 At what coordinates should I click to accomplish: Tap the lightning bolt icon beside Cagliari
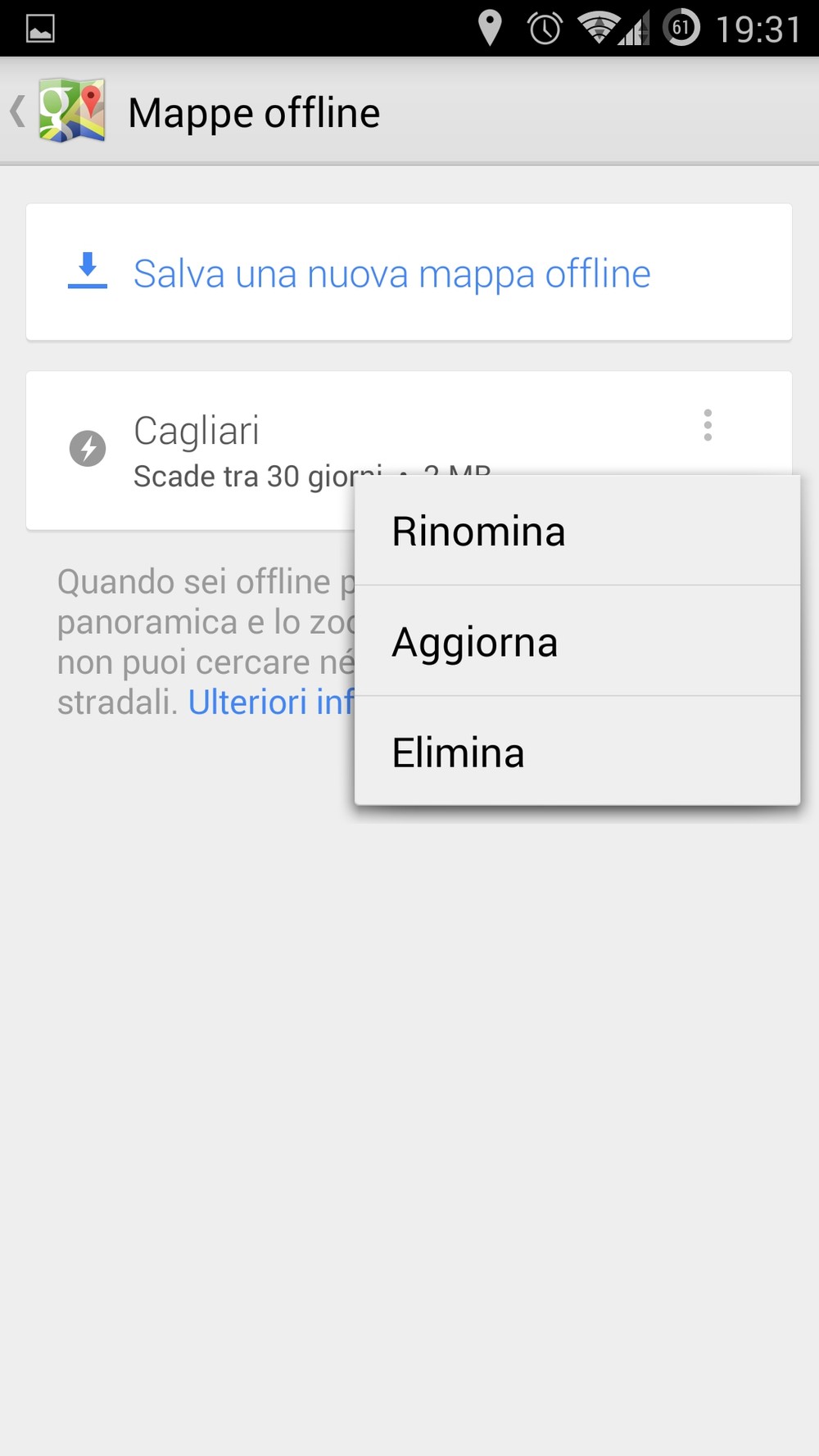88,448
